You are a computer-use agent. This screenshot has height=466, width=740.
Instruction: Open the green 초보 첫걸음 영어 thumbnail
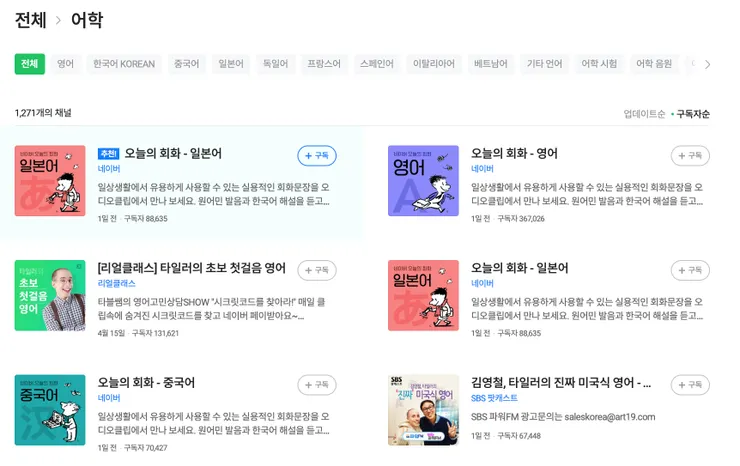pyautogui.click(x=50, y=295)
